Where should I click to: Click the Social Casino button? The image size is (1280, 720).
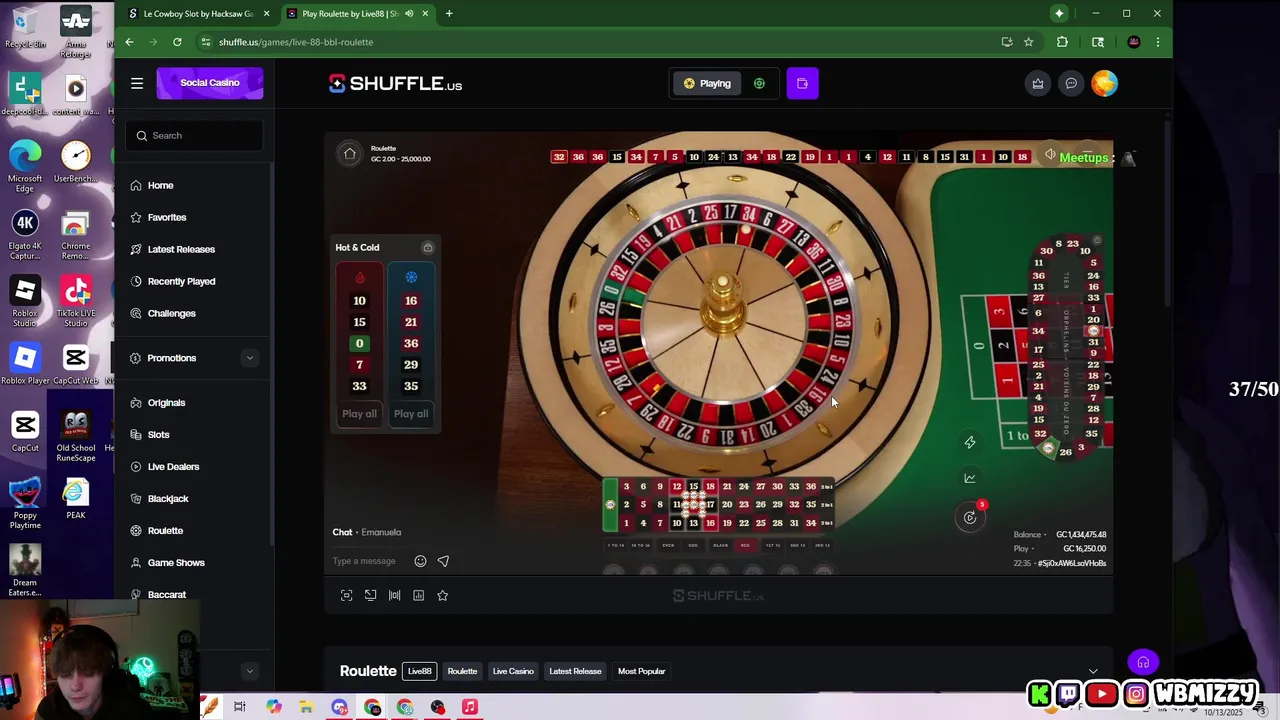210,83
